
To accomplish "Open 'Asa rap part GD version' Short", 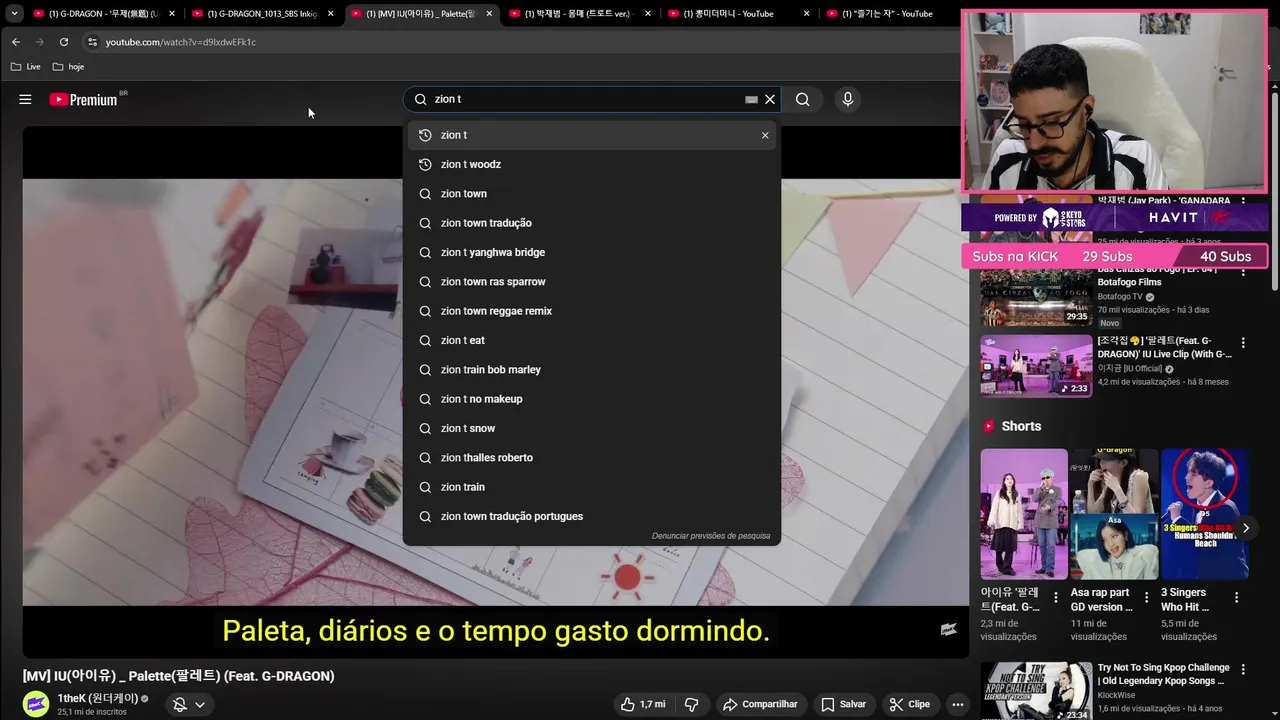I will click(x=1114, y=514).
